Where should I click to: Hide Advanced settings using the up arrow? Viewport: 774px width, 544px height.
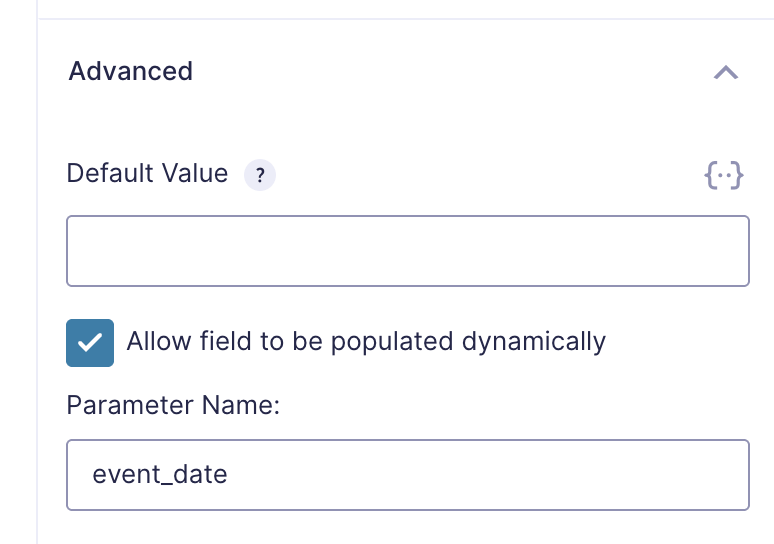726,72
